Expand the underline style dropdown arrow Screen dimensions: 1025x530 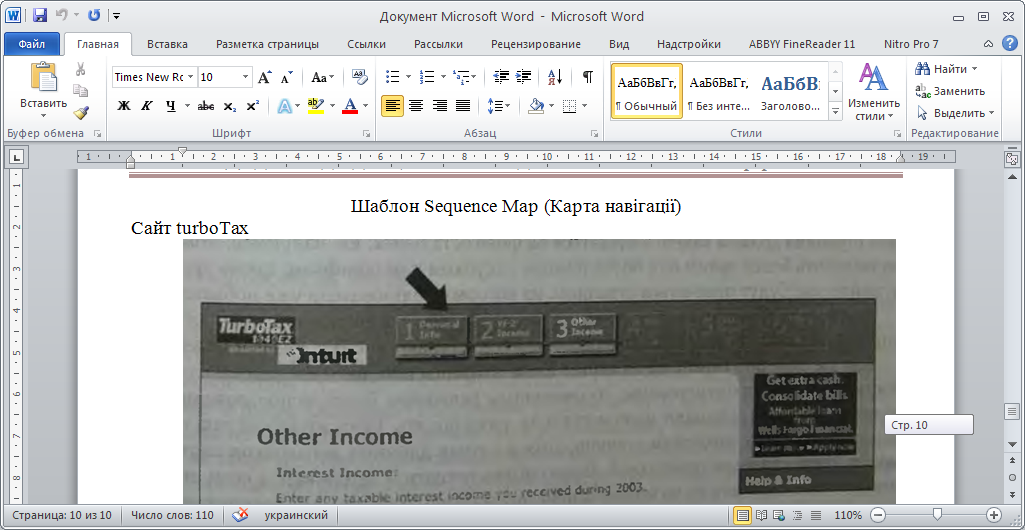(x=187, y=106)
